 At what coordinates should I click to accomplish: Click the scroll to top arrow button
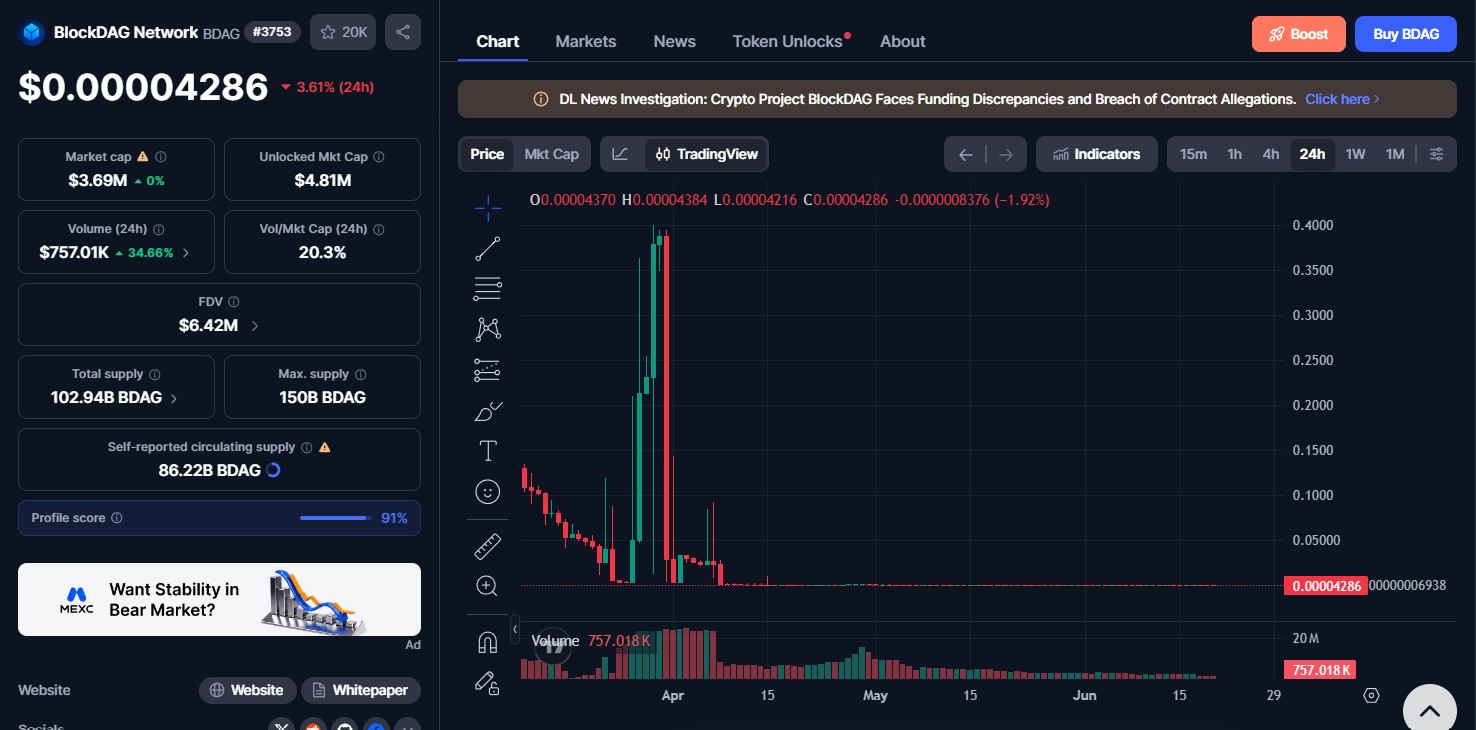[1430, 711]
